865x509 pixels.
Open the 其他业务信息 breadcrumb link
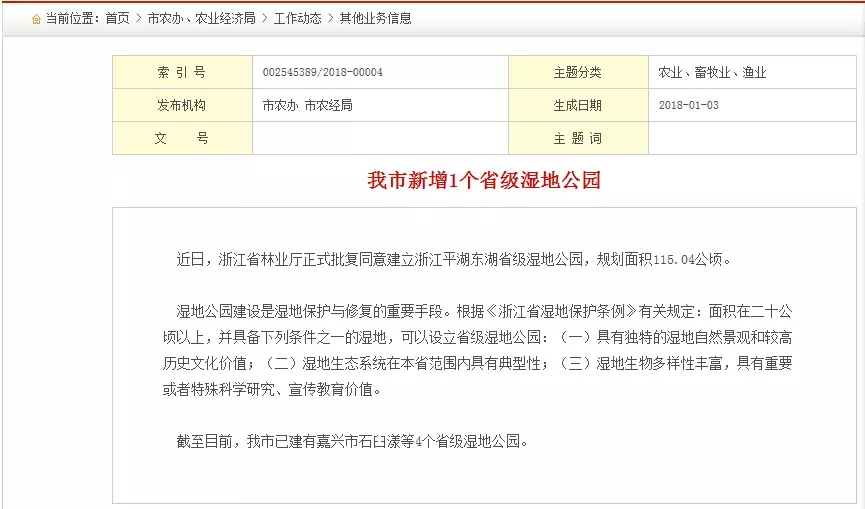[x=375, y=19]
